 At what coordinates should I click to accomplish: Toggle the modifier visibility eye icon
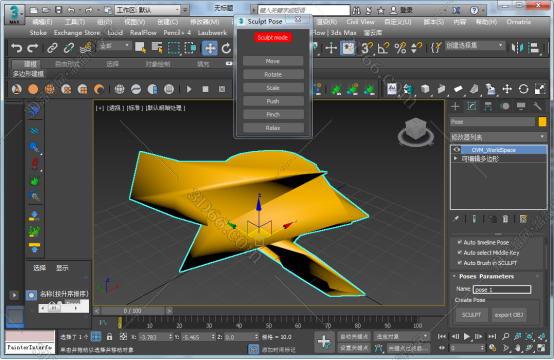pos(456,150)
